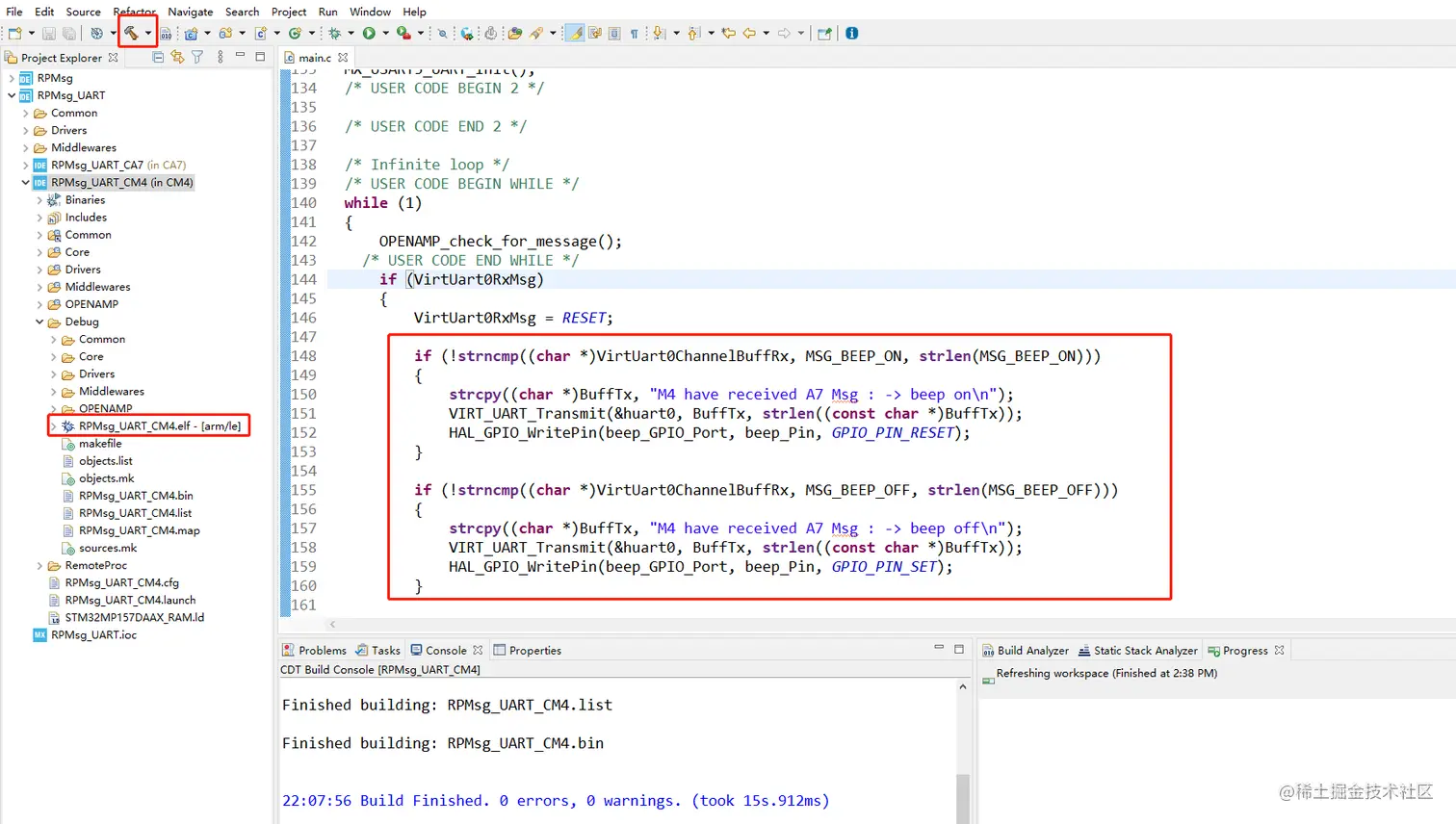This screenshot has width=1456, height=824.
Task: Click the editor horizontal scrollbar left arrow
Action: coord(332,625)
